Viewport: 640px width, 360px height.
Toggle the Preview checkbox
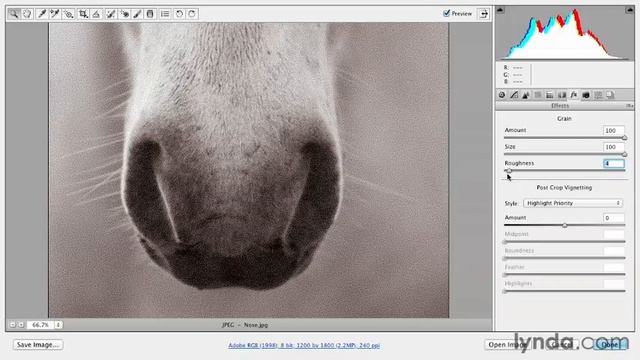click(x=447, y=13)
